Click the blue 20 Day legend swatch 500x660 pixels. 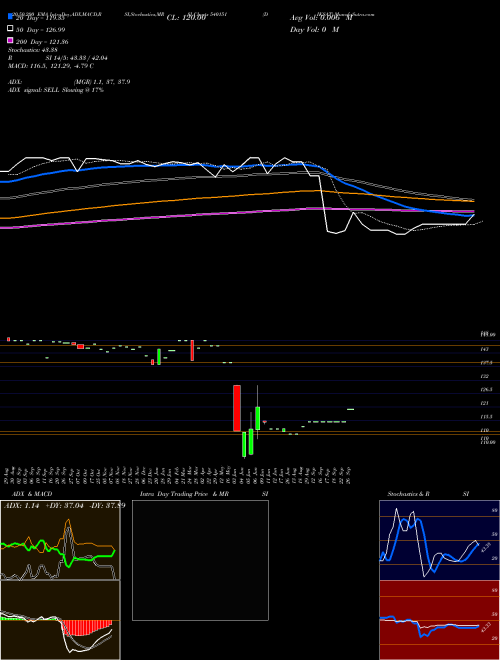coord(10,17)
